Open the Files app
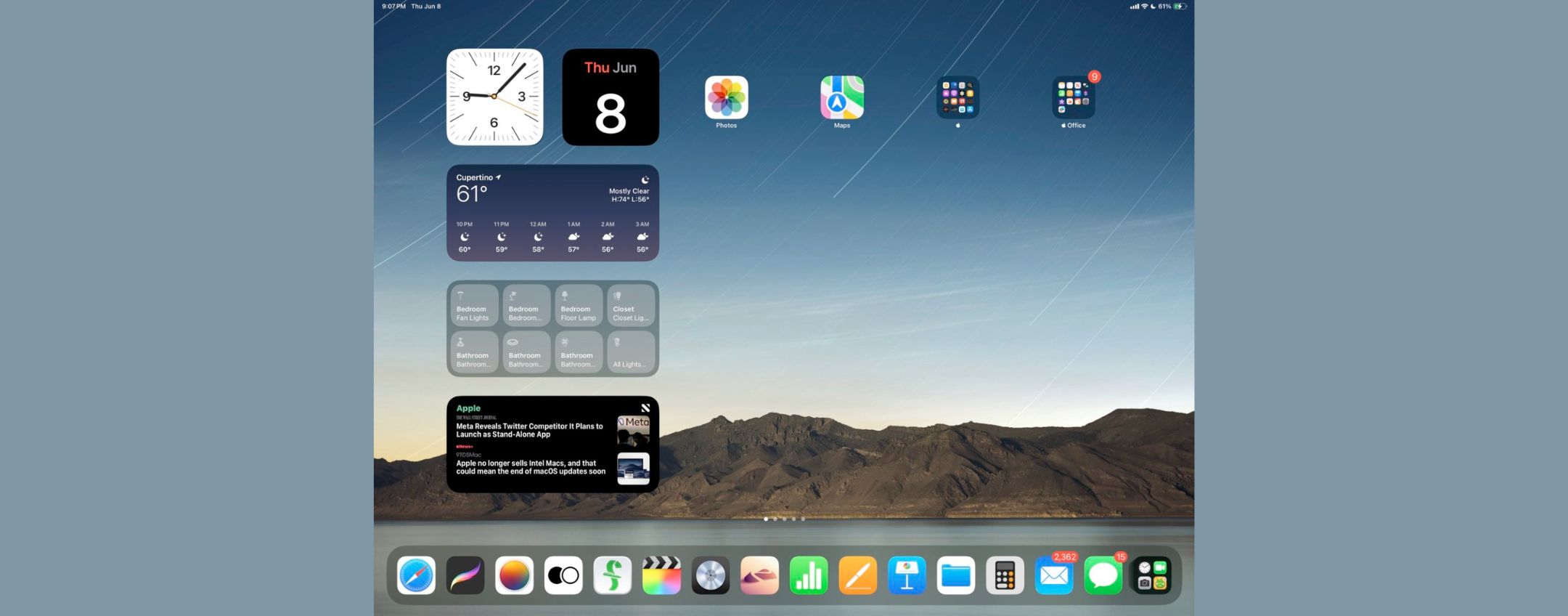This screenshot has width=1568, height=616. [x=956, y=576]
